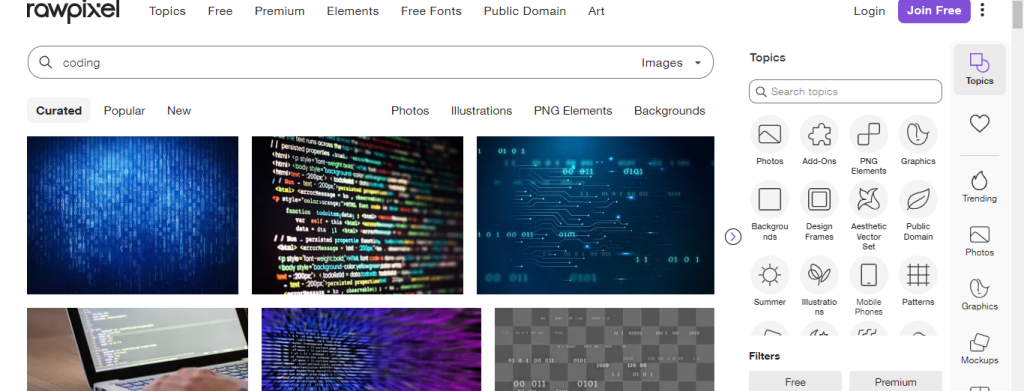Select the PNG Elements topic icon
1024x391 pixels.
click(869, 134)
